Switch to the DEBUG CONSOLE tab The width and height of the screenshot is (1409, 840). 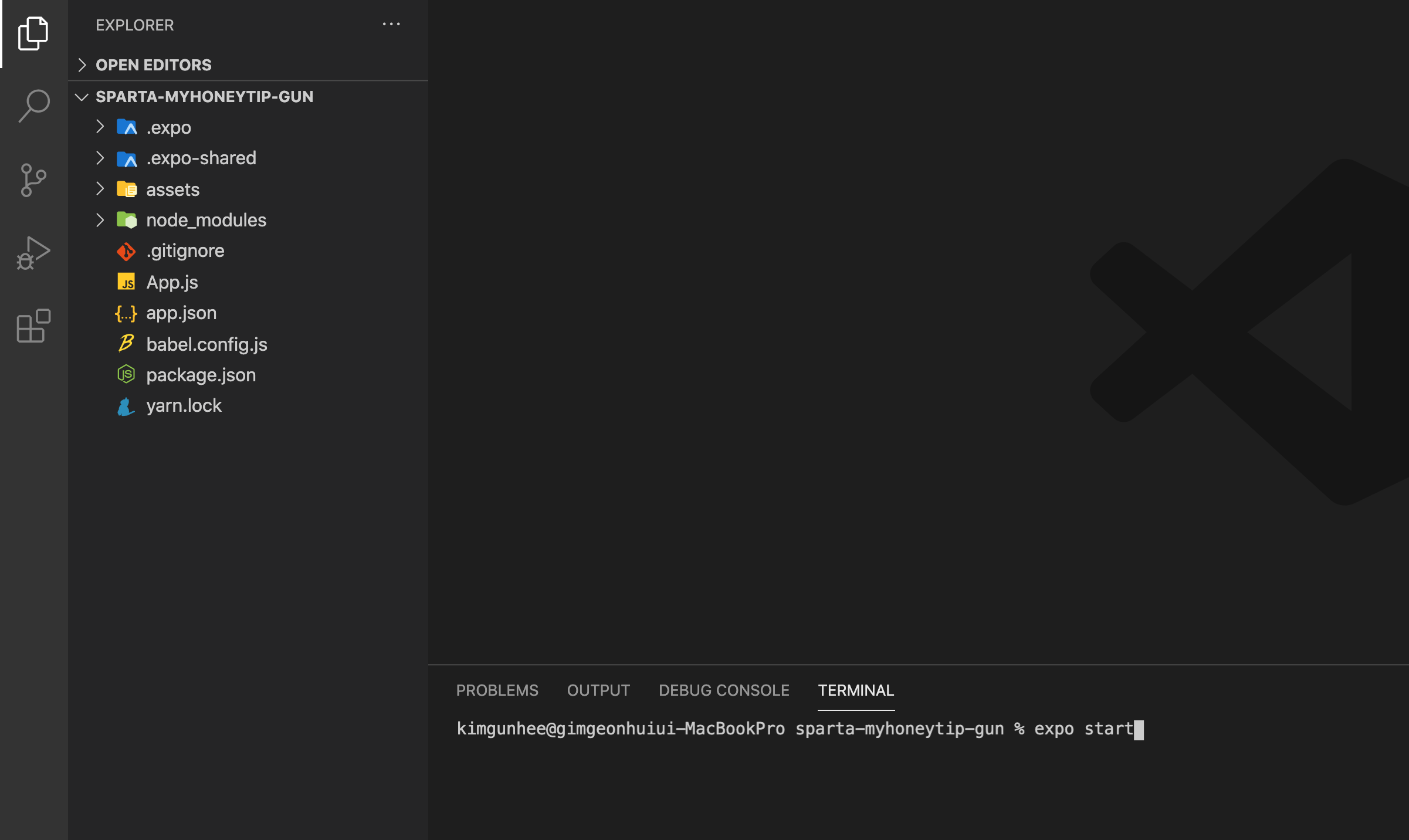point(723,690)
